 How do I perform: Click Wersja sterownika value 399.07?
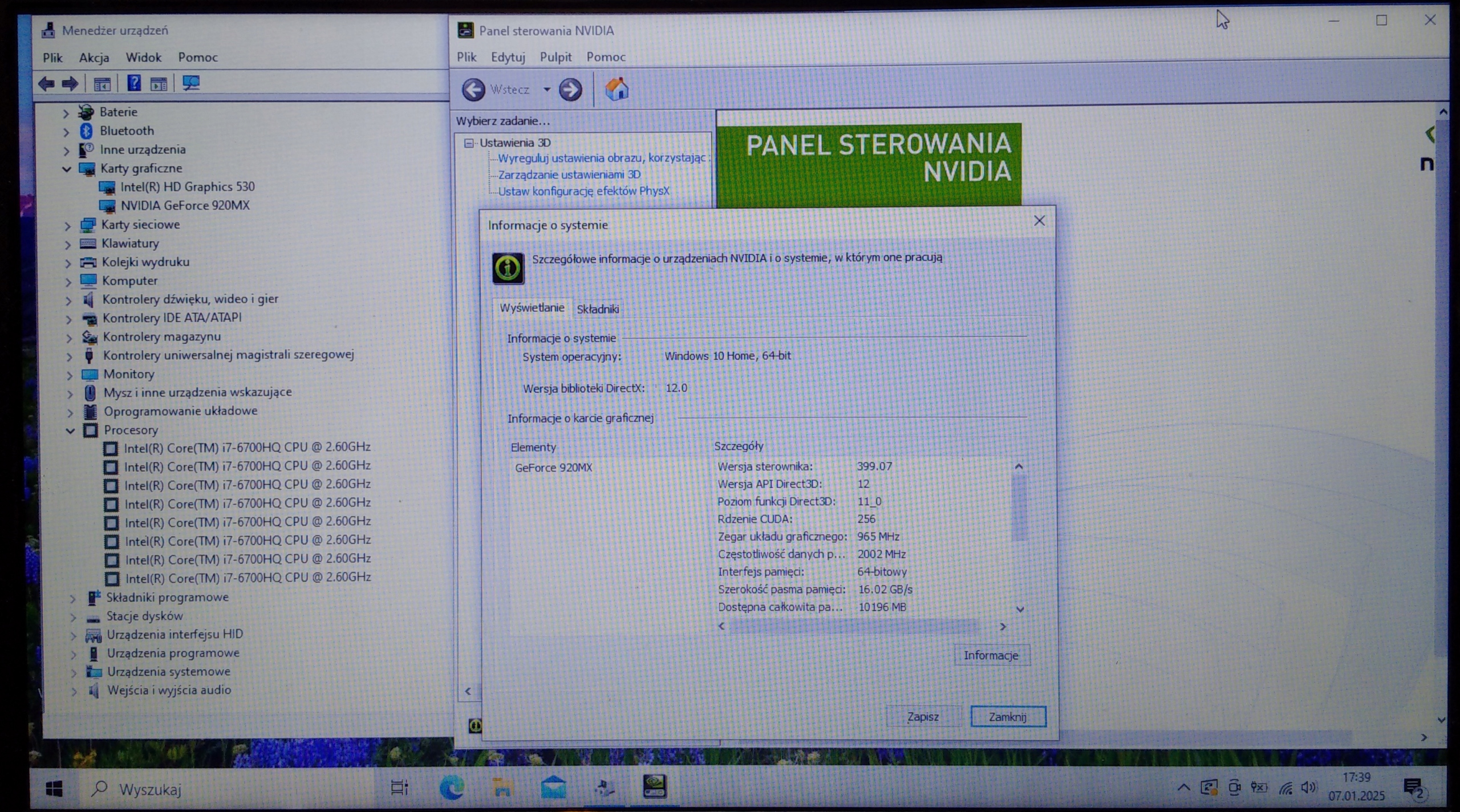(x=874, y=466)
